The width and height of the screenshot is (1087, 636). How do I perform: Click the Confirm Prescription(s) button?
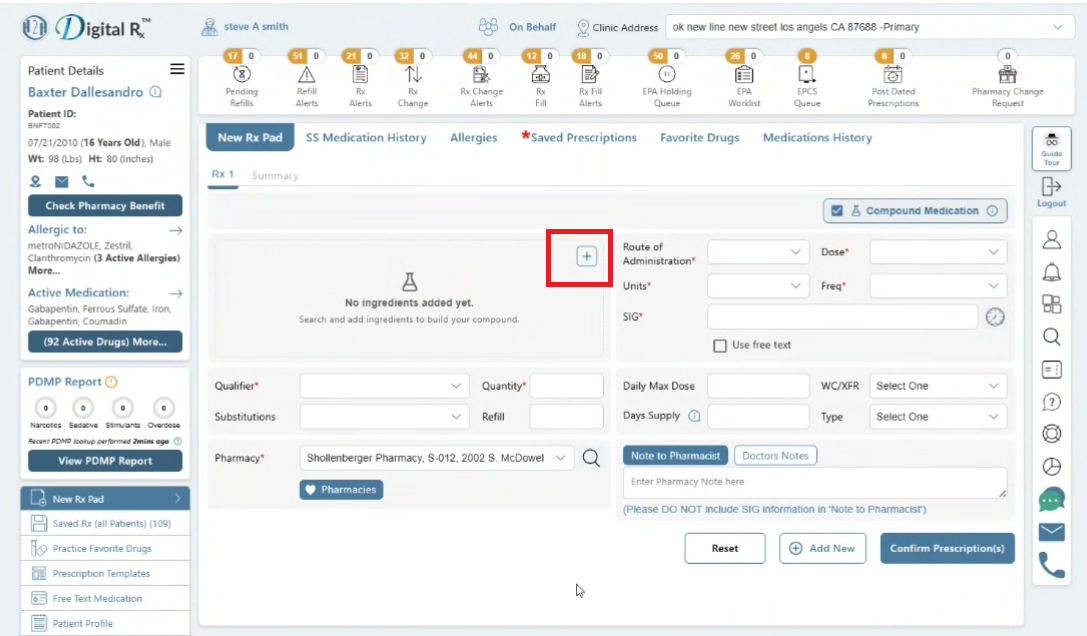click(947, 548)
